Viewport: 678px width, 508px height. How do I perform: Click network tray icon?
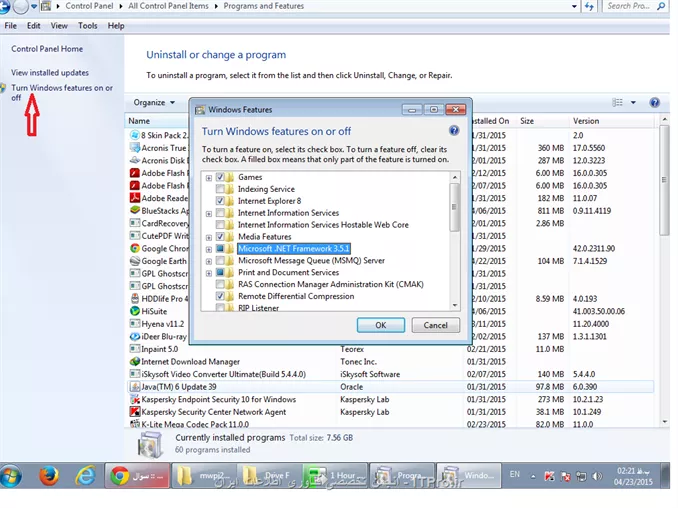(x=581, y=476)
